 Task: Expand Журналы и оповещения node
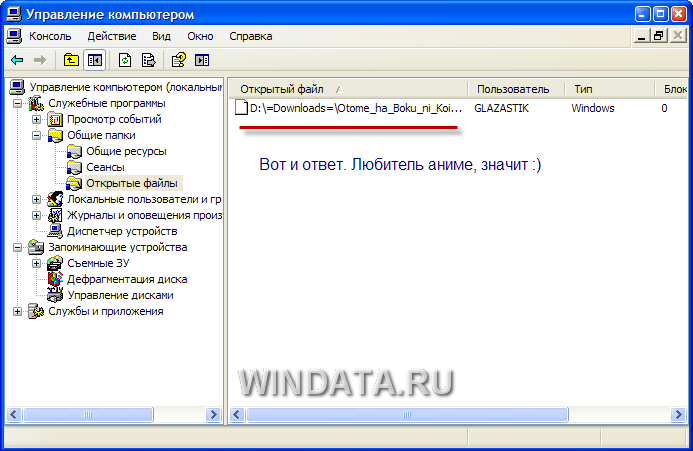pos(36,215)
